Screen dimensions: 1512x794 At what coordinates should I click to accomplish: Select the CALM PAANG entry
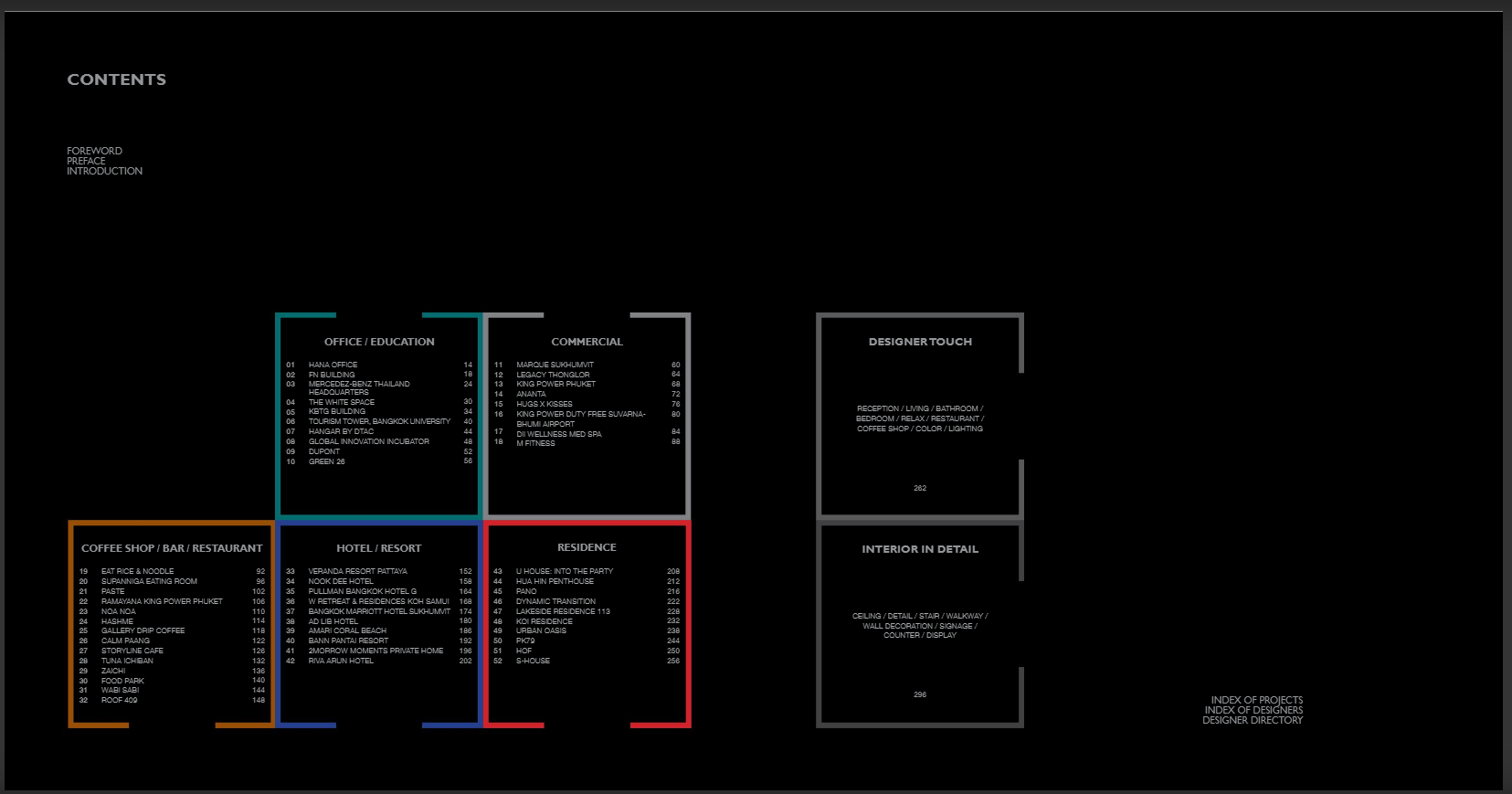tap(125, 640)
